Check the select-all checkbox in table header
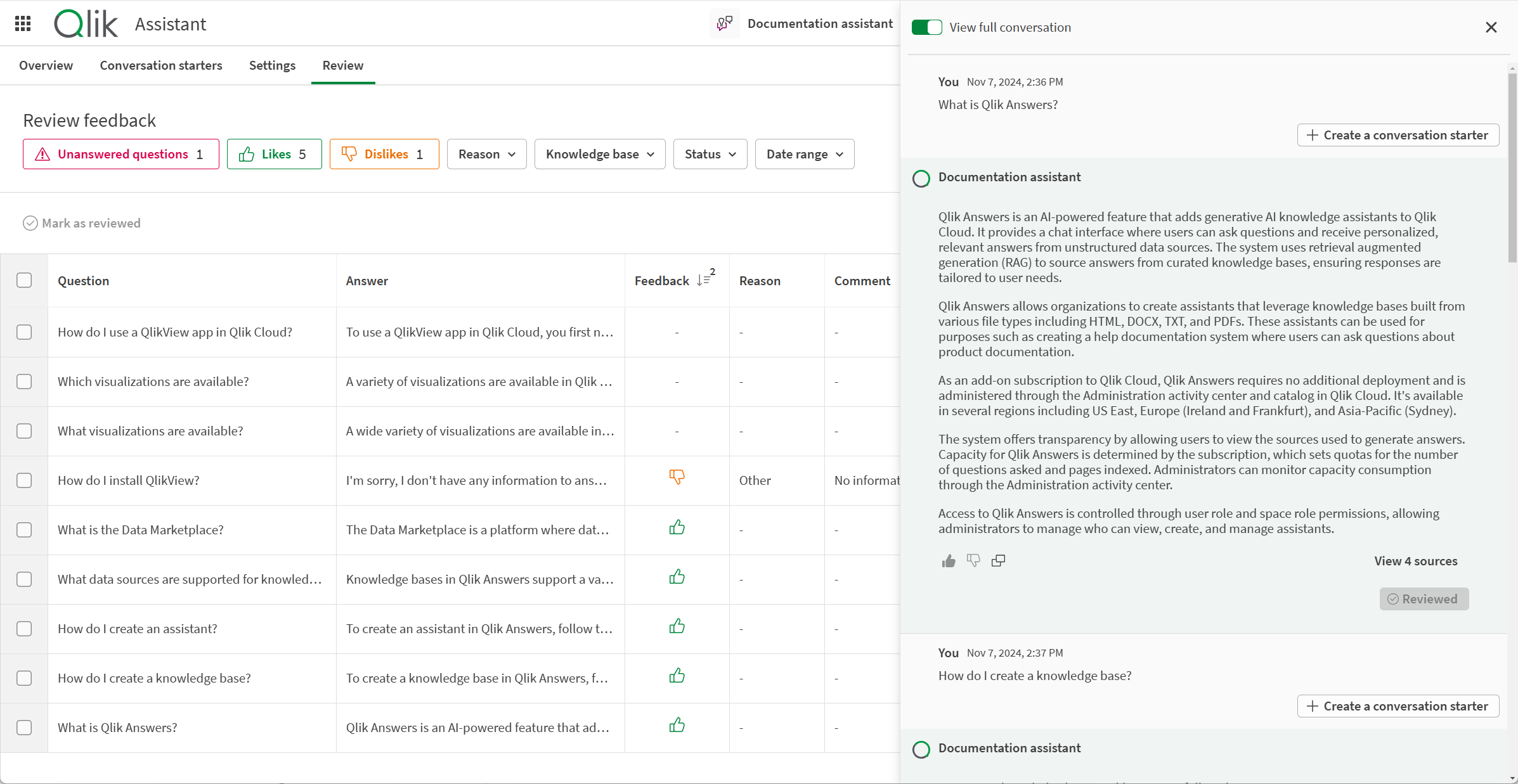This screenshot has width=1518, height=784. (25, 280)
